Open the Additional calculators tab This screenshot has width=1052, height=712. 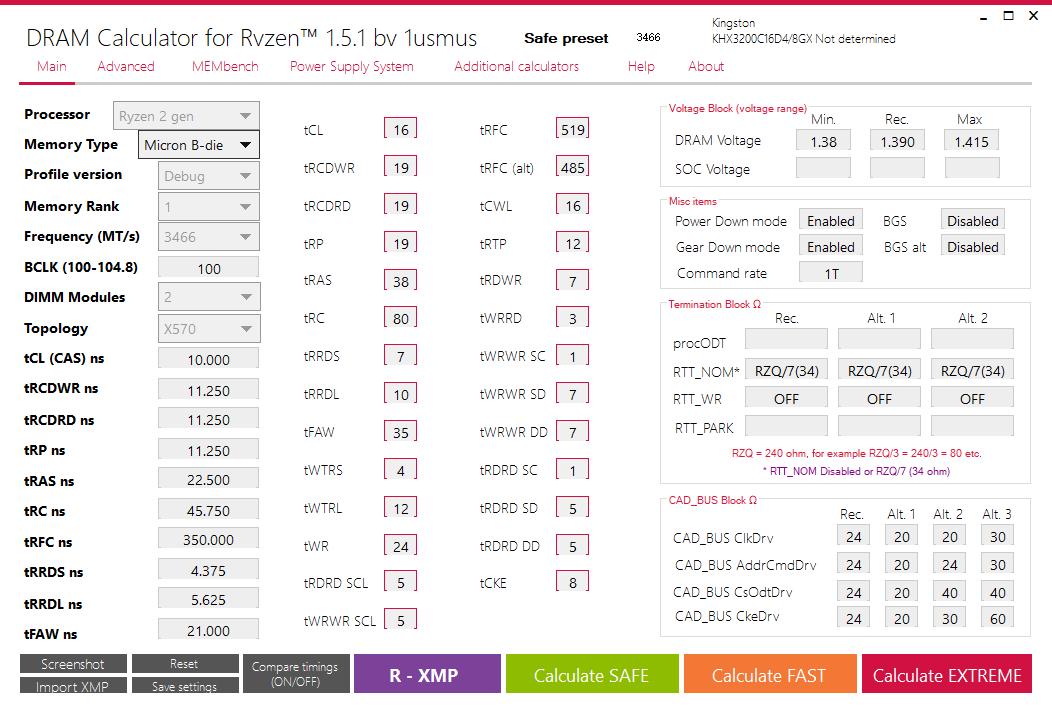(516, 66)
